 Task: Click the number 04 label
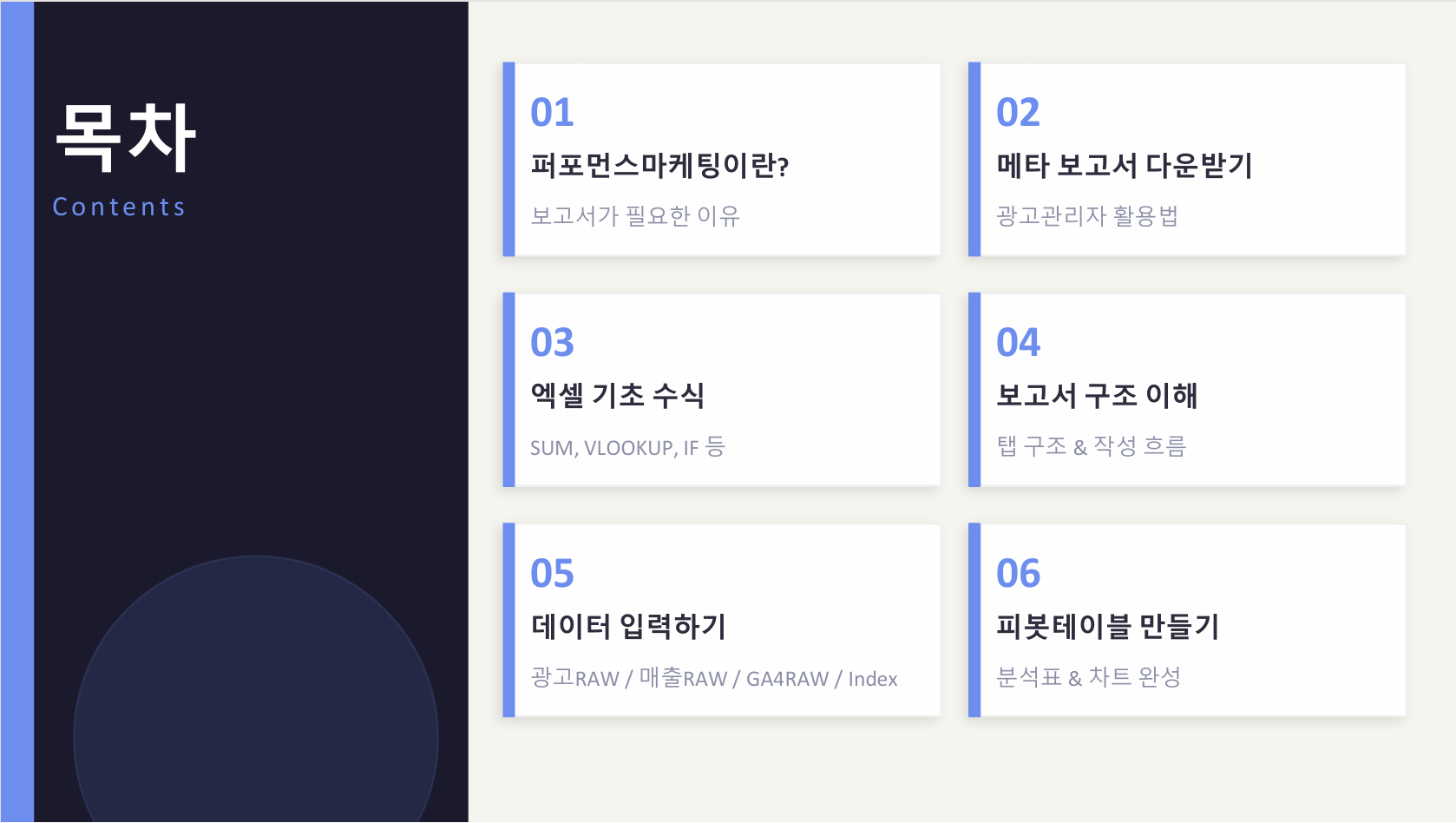point(1018,343)
